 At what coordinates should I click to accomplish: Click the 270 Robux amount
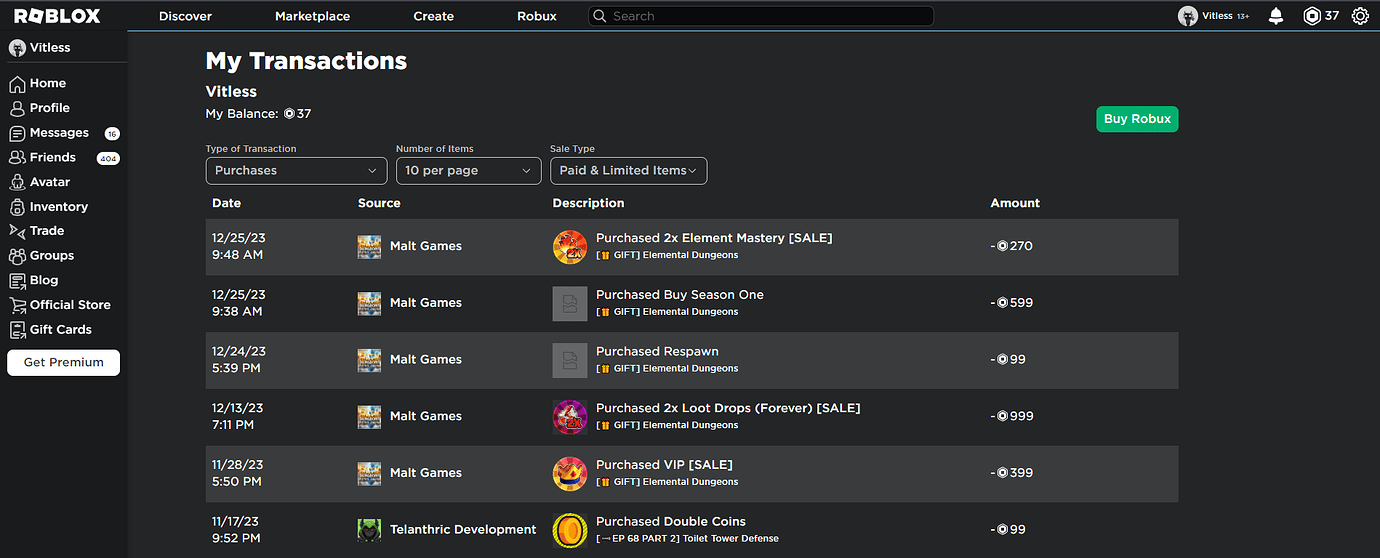coord(1012,246)
